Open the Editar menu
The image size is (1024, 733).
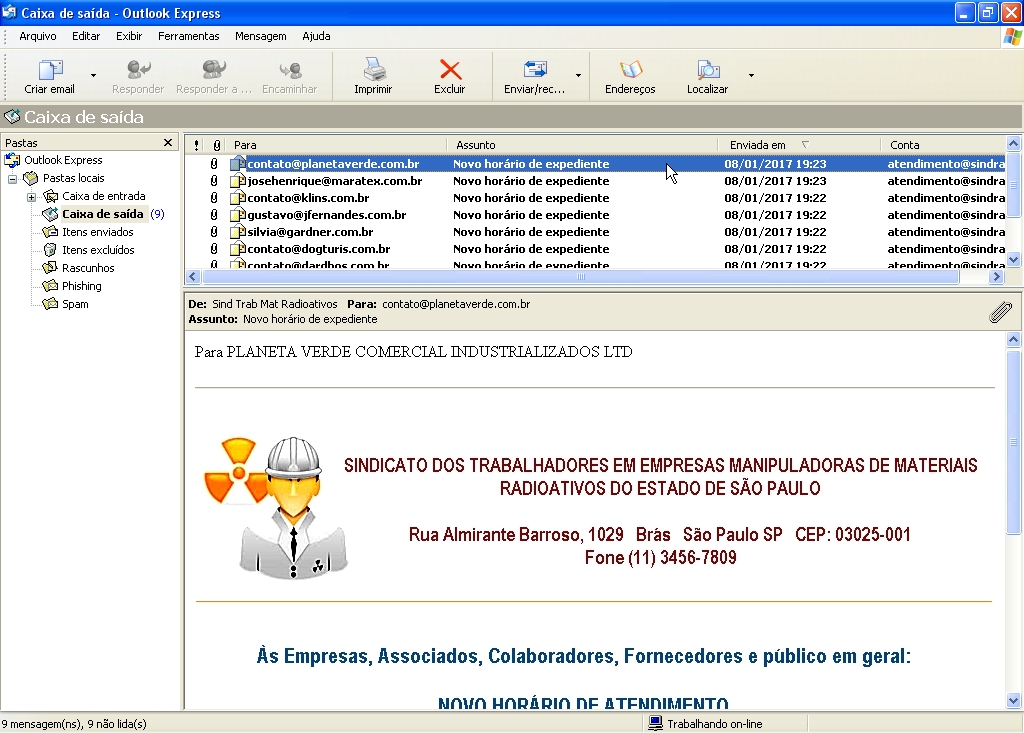pyautogui.click(x=86, y=36)
